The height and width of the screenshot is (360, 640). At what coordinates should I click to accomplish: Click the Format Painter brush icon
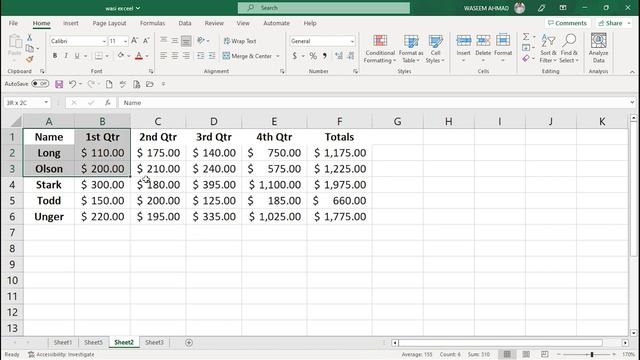(x=29, y=60)
